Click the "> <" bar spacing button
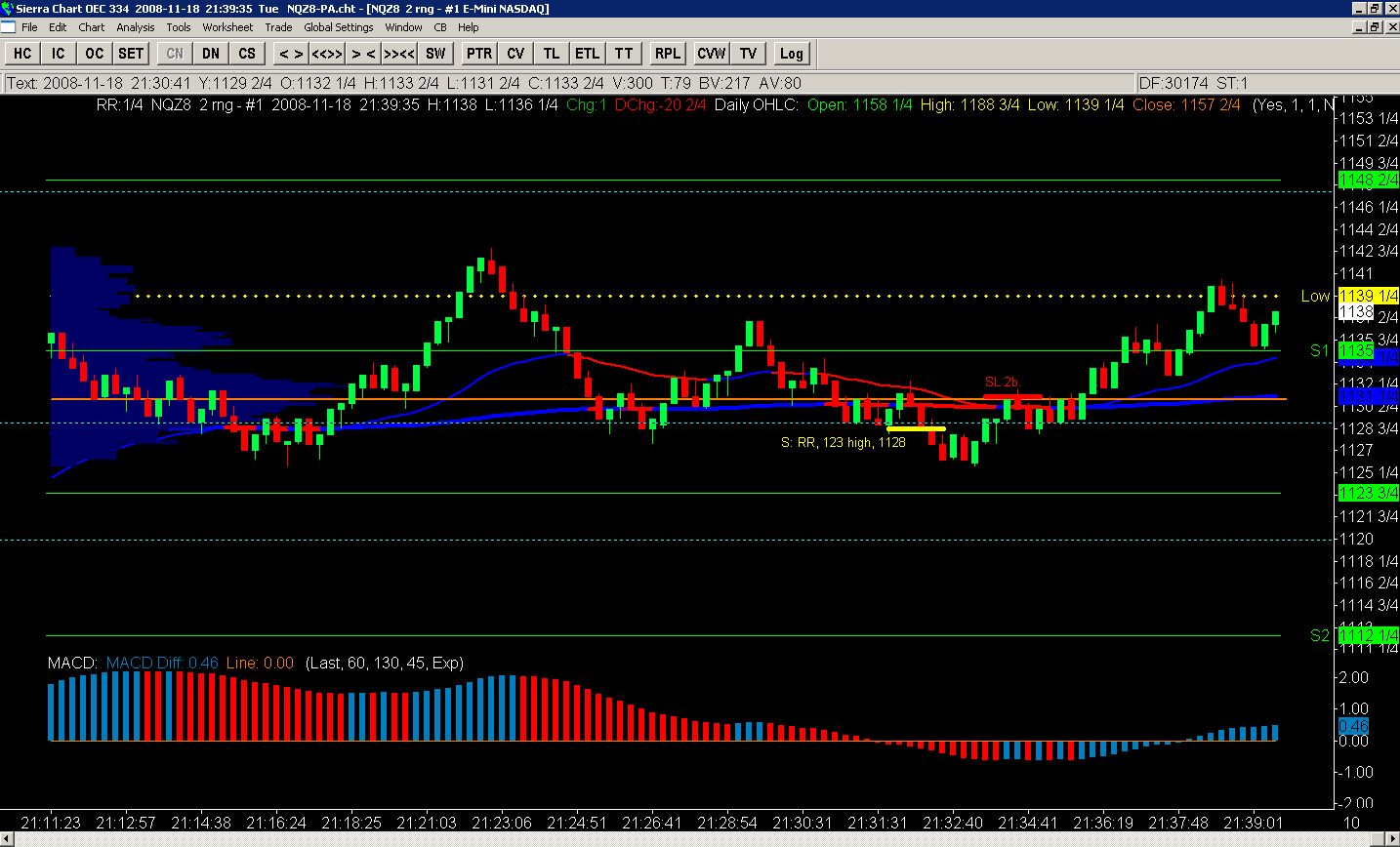Screen dimensions: 1400x847 [x=363, y=54]
